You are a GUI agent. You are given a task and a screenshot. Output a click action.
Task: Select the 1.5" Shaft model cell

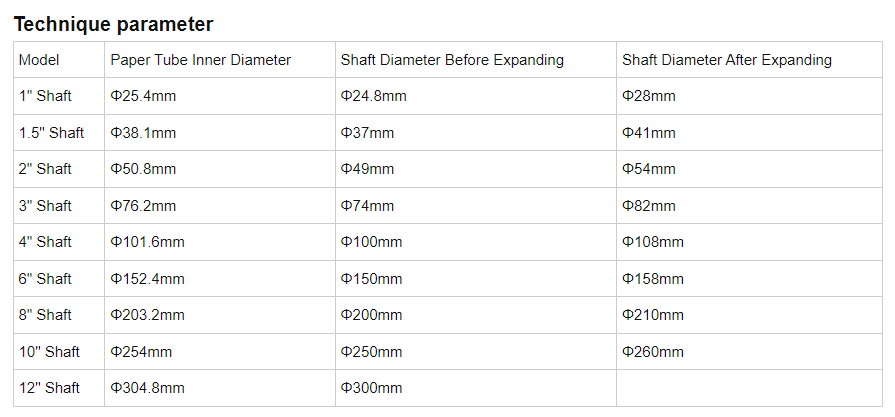(51, 133)
